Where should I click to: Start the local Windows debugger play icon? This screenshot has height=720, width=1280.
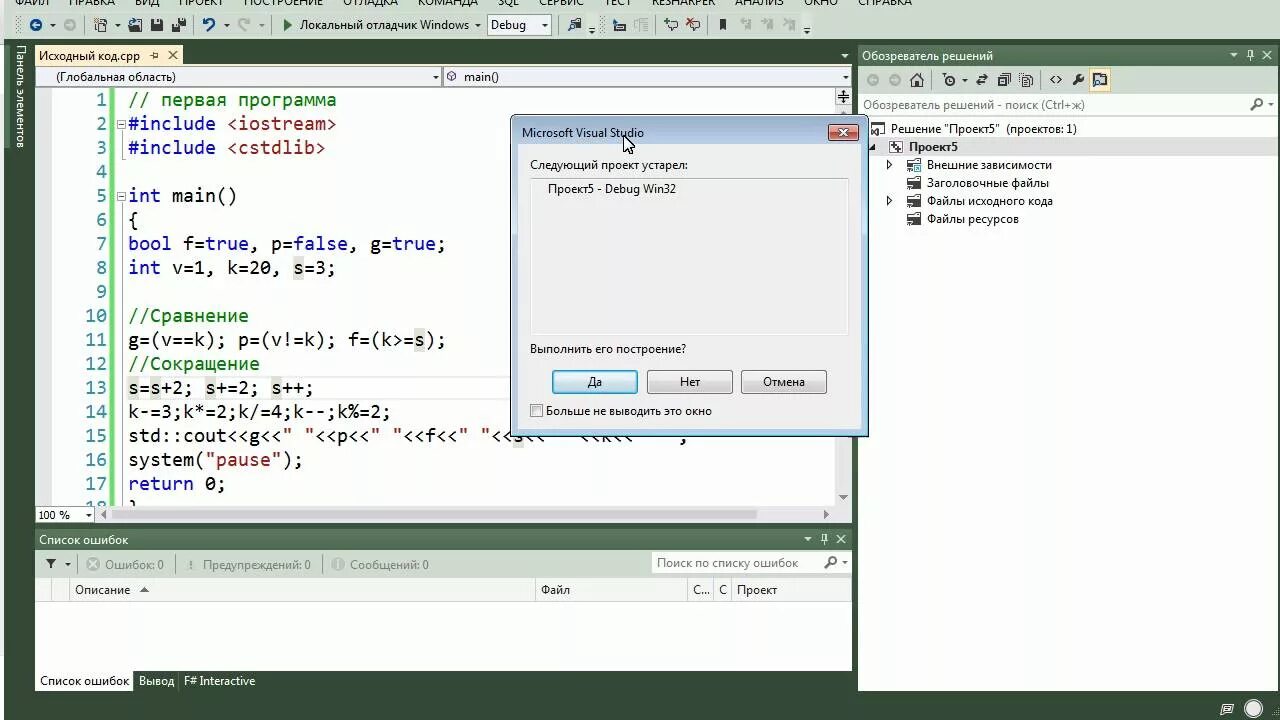pyautogui.click(x=287, y=25)
